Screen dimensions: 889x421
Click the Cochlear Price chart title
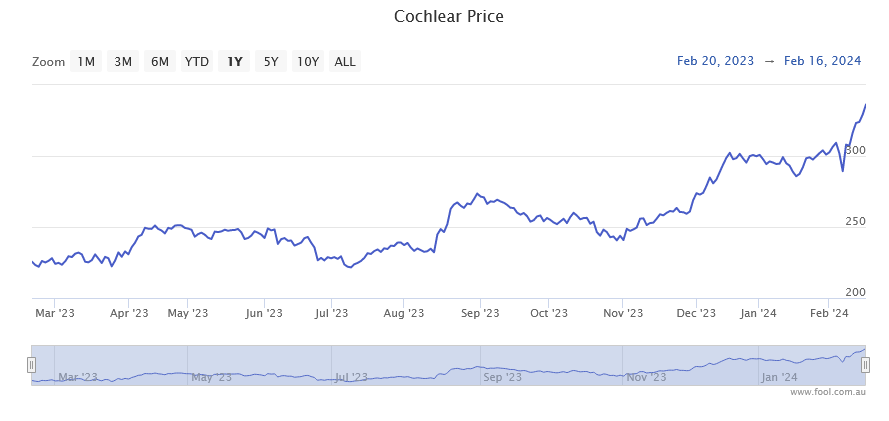[449, 17]
